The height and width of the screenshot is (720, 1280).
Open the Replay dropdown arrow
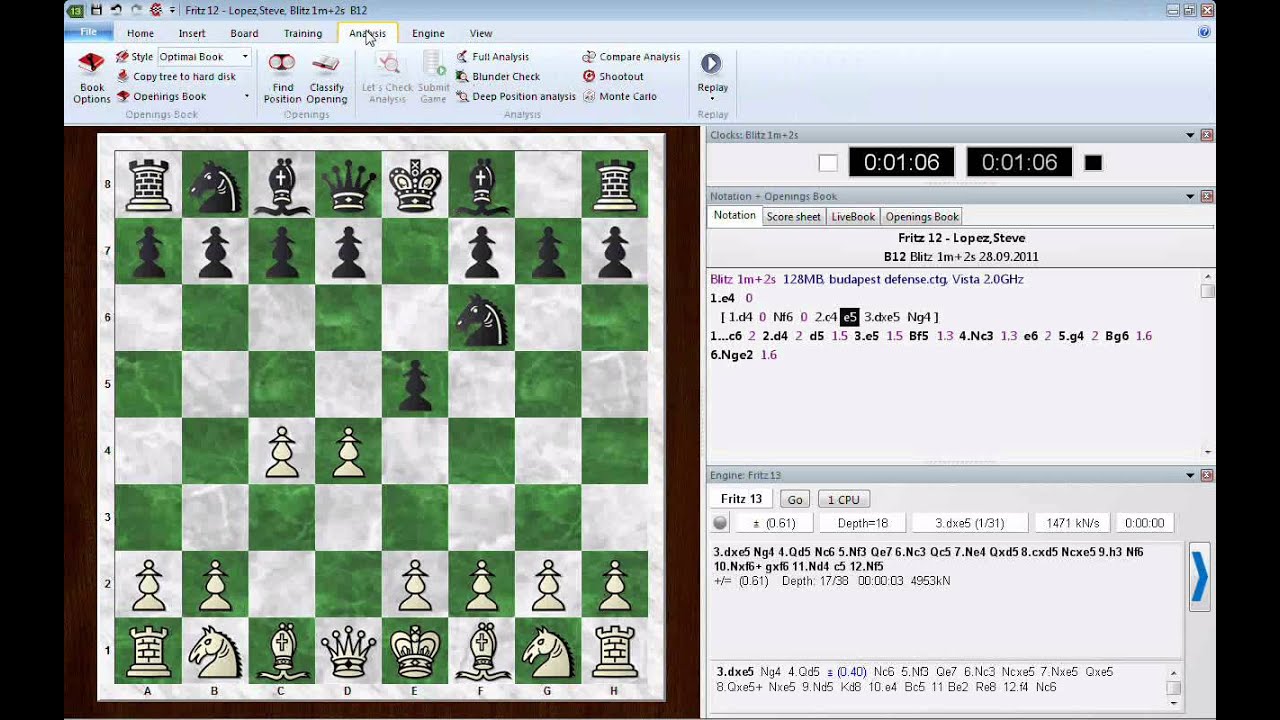click(x=712, y=99)
